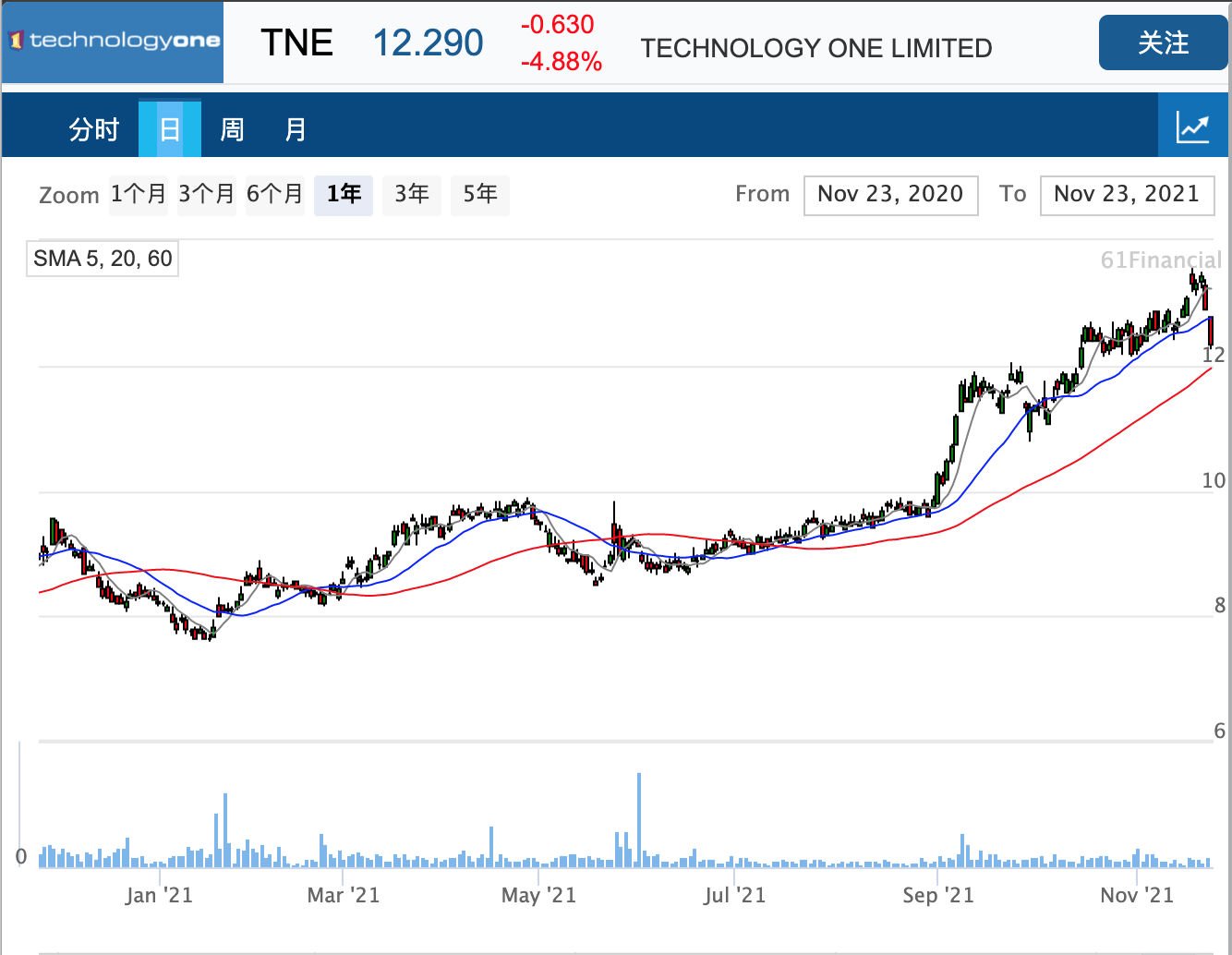Click the Zoom label

point(69,195)
